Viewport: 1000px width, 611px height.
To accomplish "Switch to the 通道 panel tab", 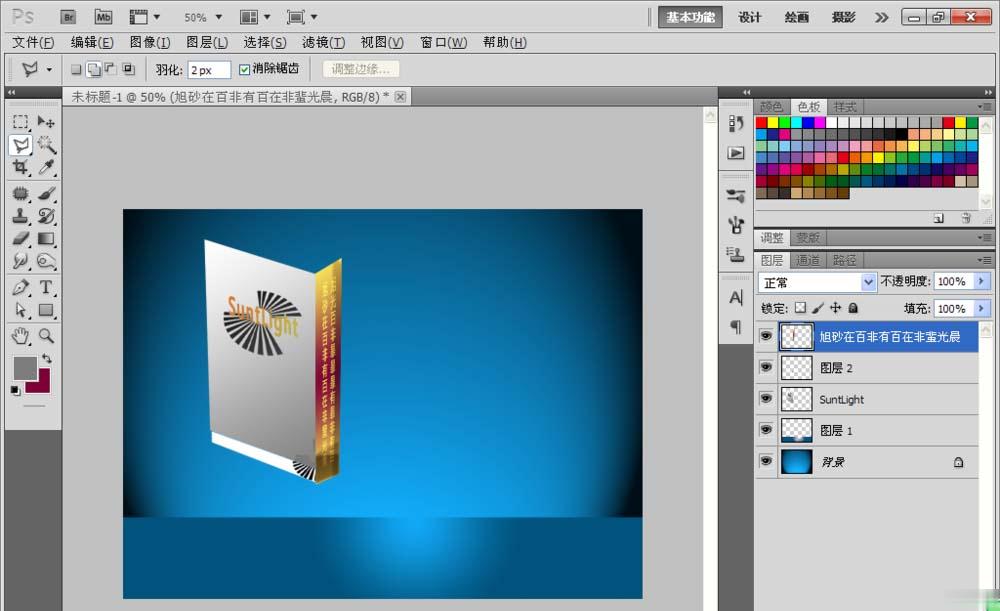I will coord(807,260).
